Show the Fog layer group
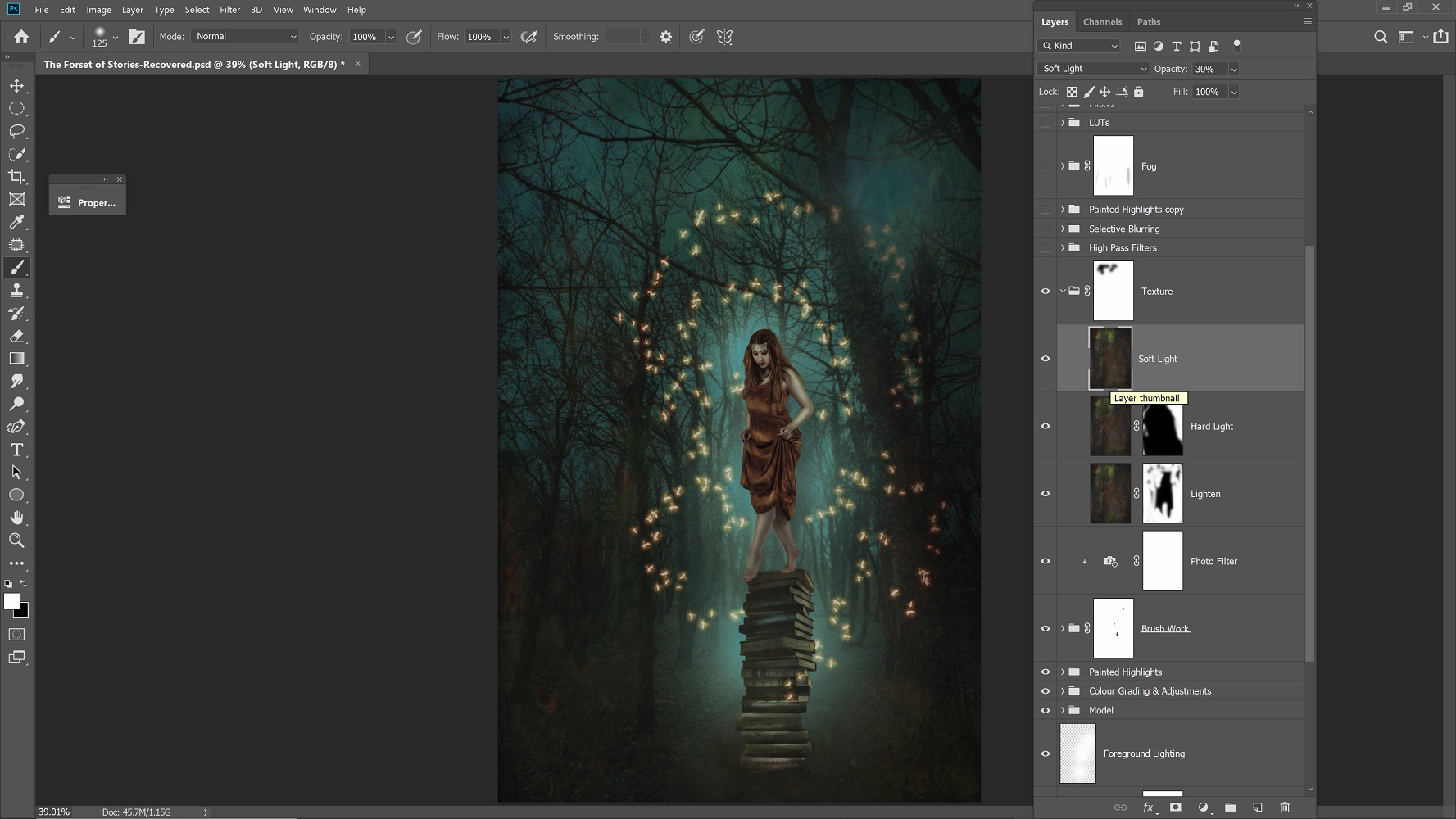The height and width of the screenshot is (819, 1456). point(1046,166)
